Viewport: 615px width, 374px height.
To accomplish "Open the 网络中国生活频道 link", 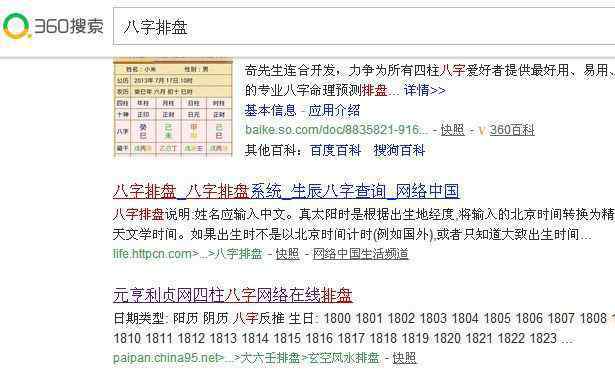I will coord(360,254).
